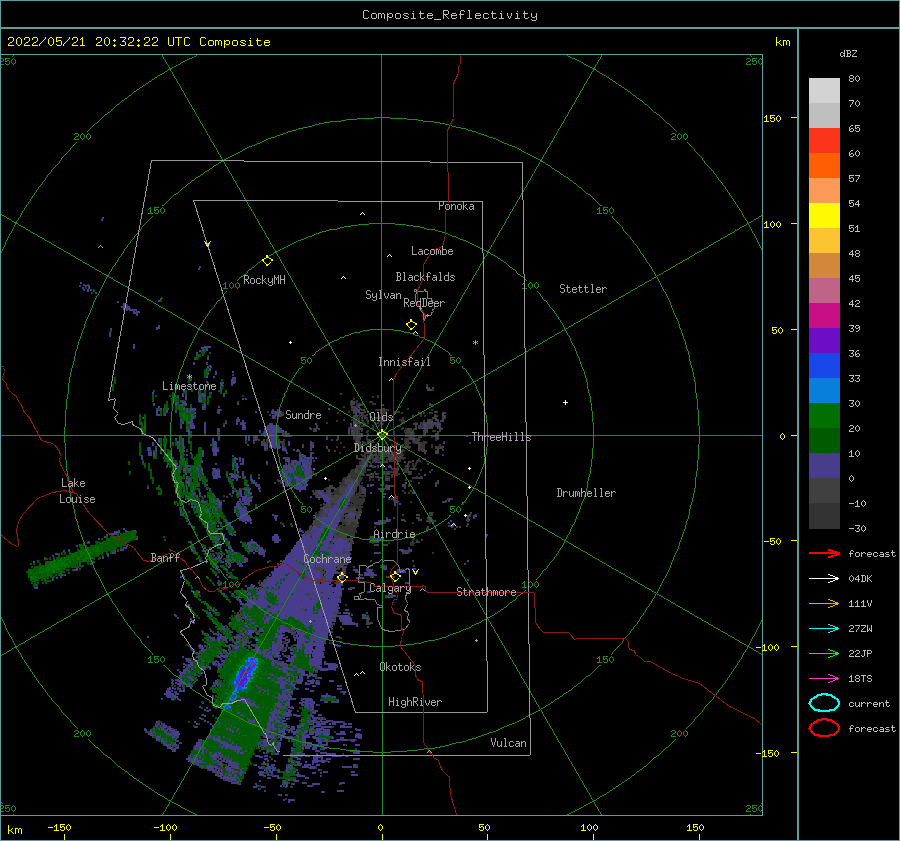Click the yellow diamond radar marker near Olds

tap(382, 435)
